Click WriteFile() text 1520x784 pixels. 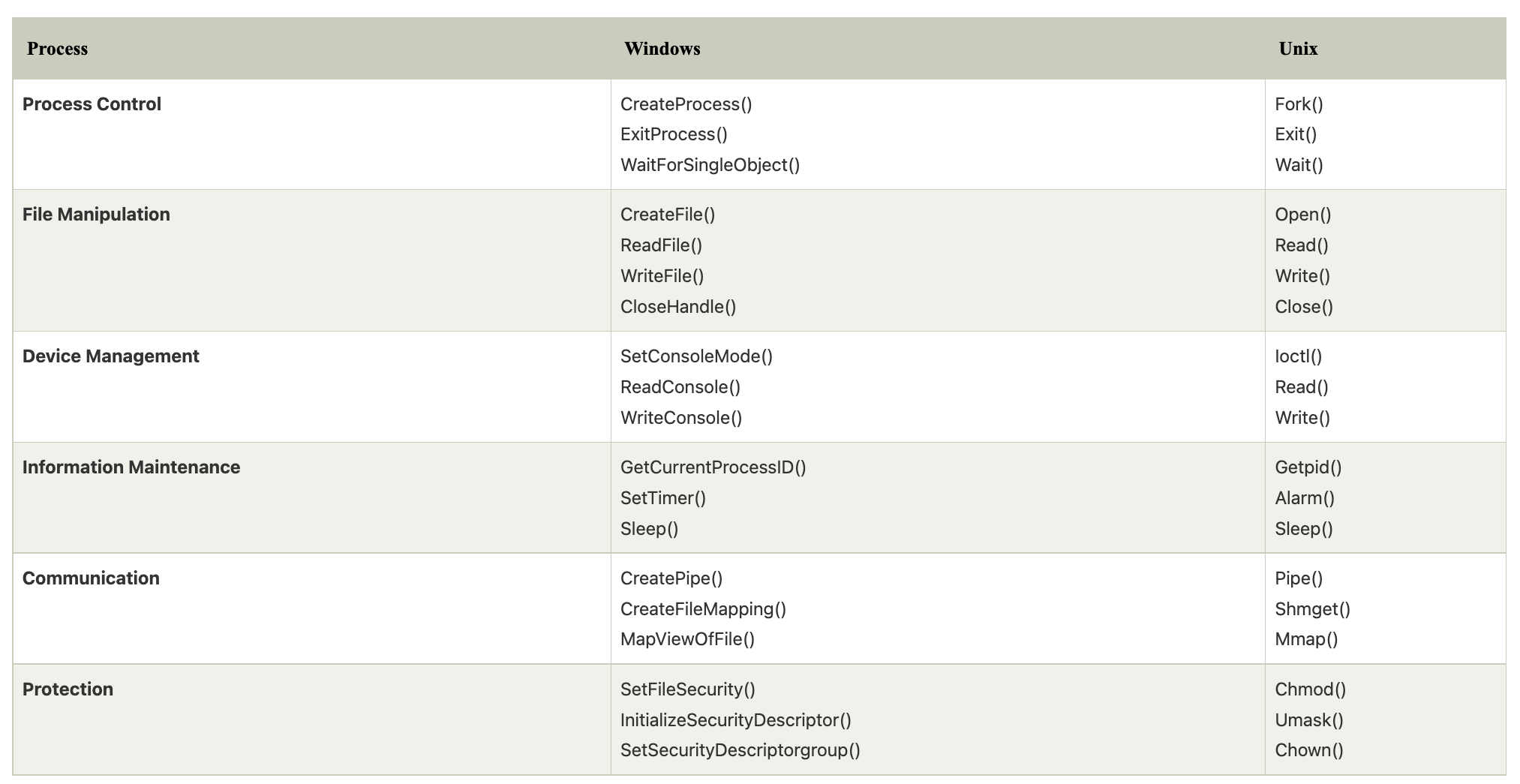[662, 276]
